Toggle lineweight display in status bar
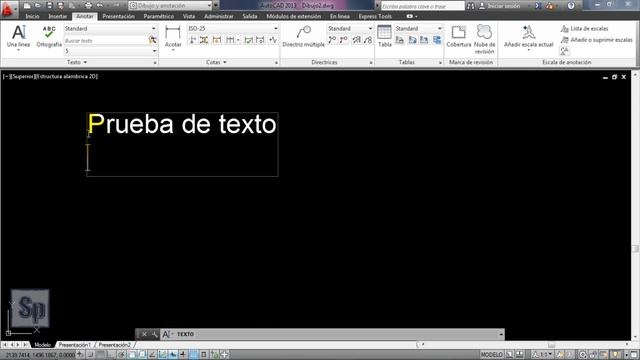Viewport: 640px width, 360px height. [183, 355]
